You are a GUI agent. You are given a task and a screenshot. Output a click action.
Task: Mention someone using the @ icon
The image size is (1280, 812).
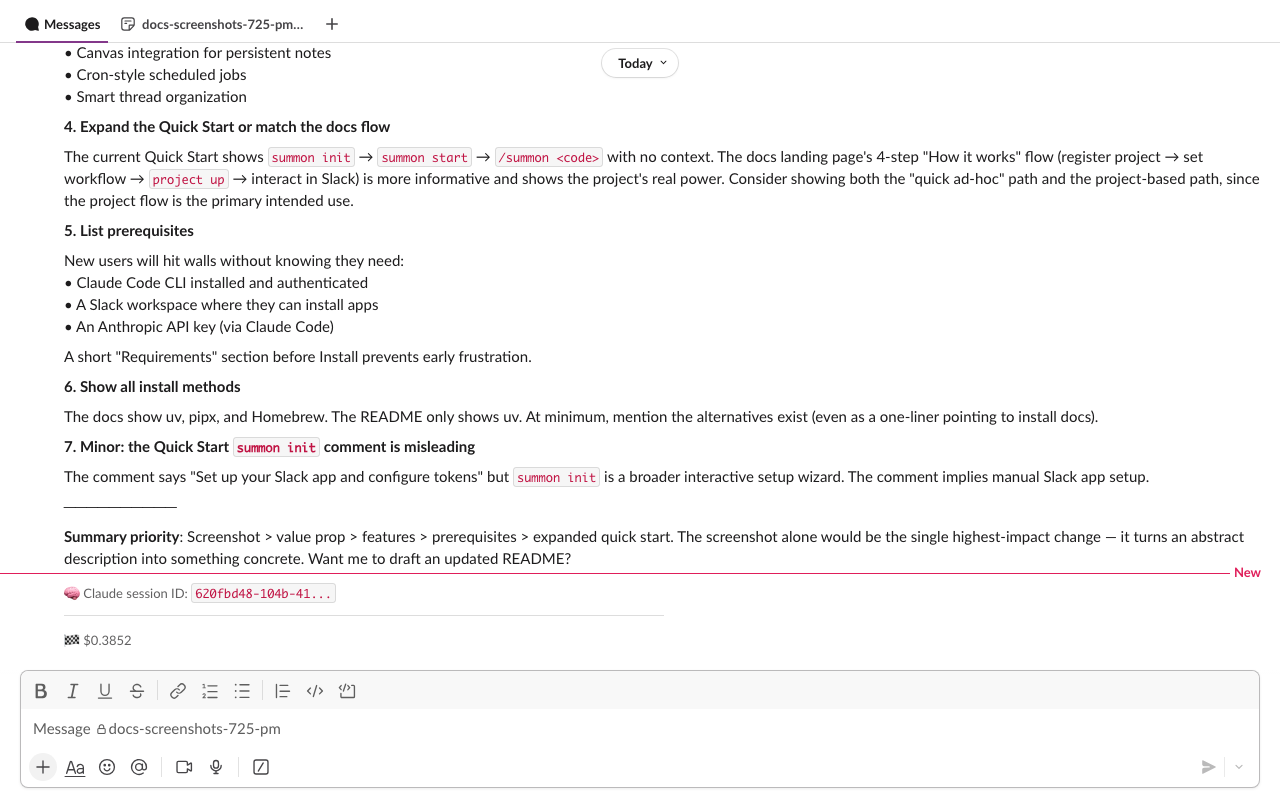(139, 767)
